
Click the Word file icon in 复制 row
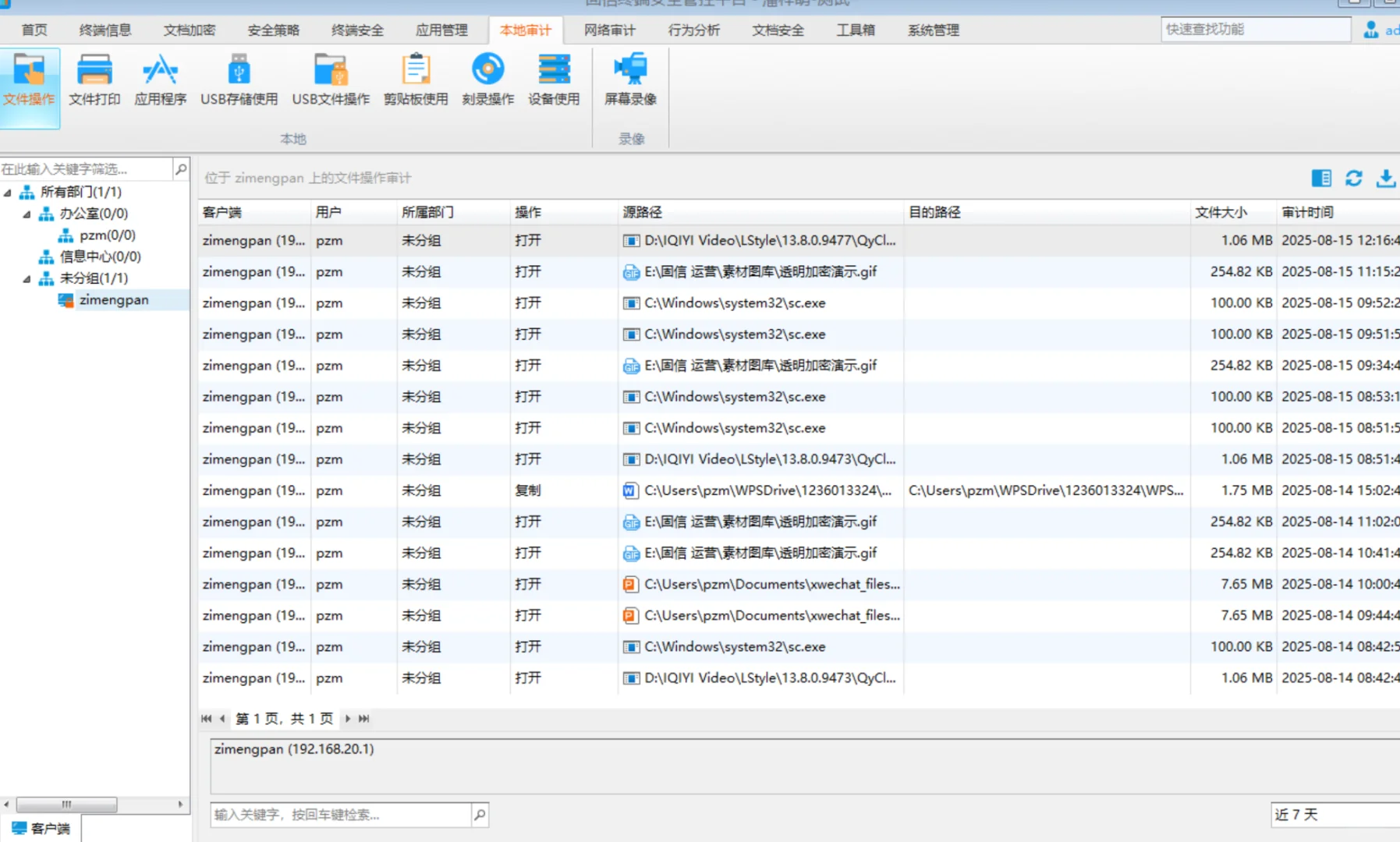coord(630,490)
